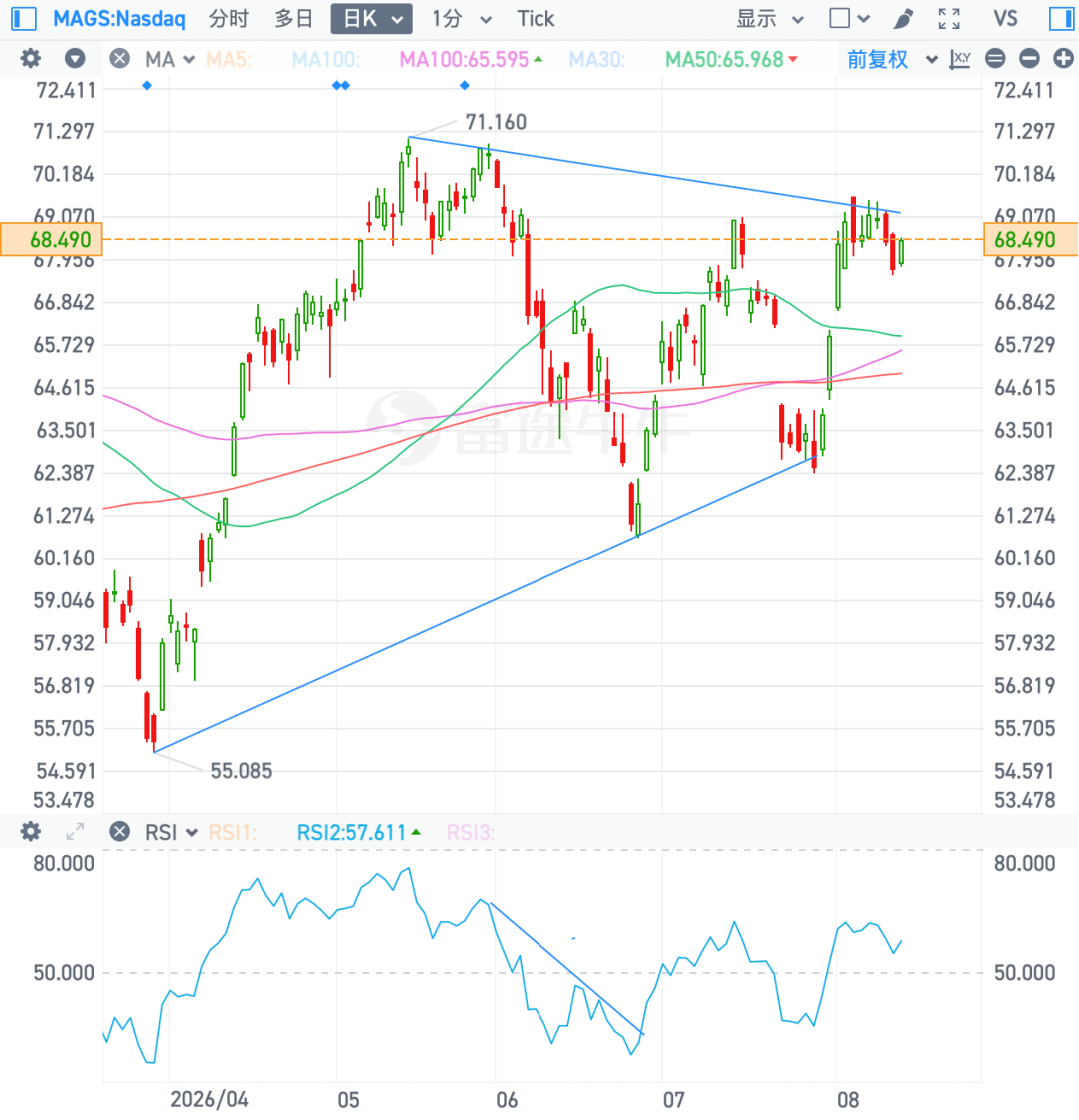Expand the RSI panel to full size
The image size is (1079, 1120).
75,832
